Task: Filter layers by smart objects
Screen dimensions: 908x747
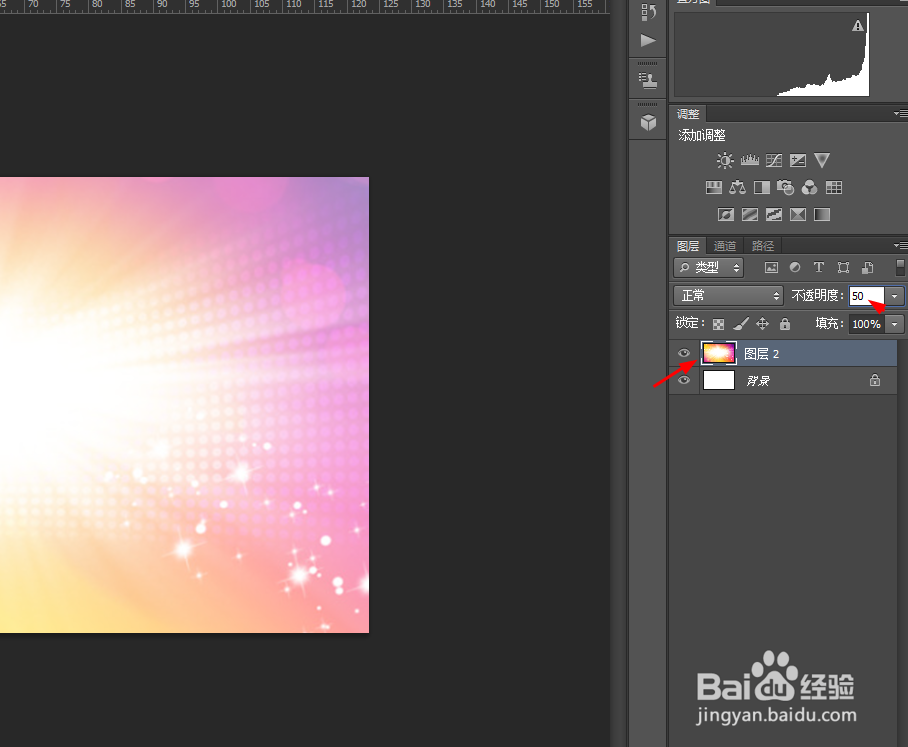Action: [867, 268]
